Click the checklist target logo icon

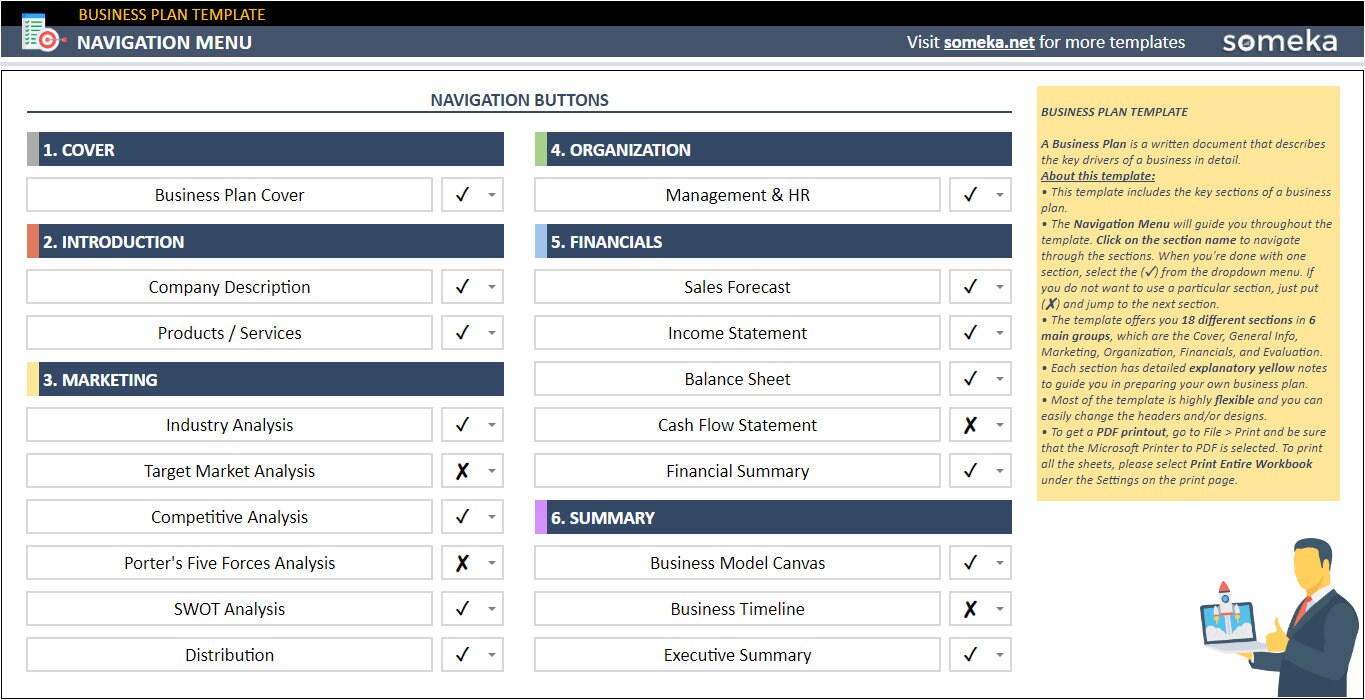click(x=42, y=33)
